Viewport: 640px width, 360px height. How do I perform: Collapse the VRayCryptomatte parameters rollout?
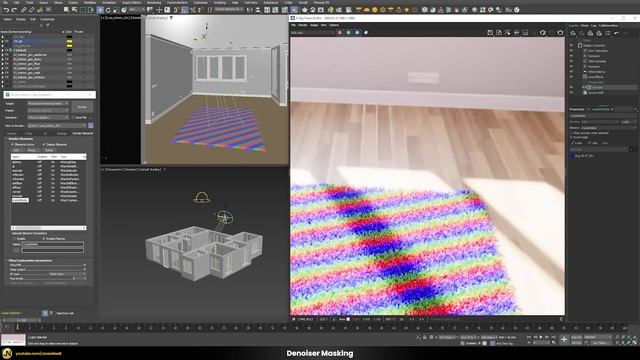click(30, 260)
